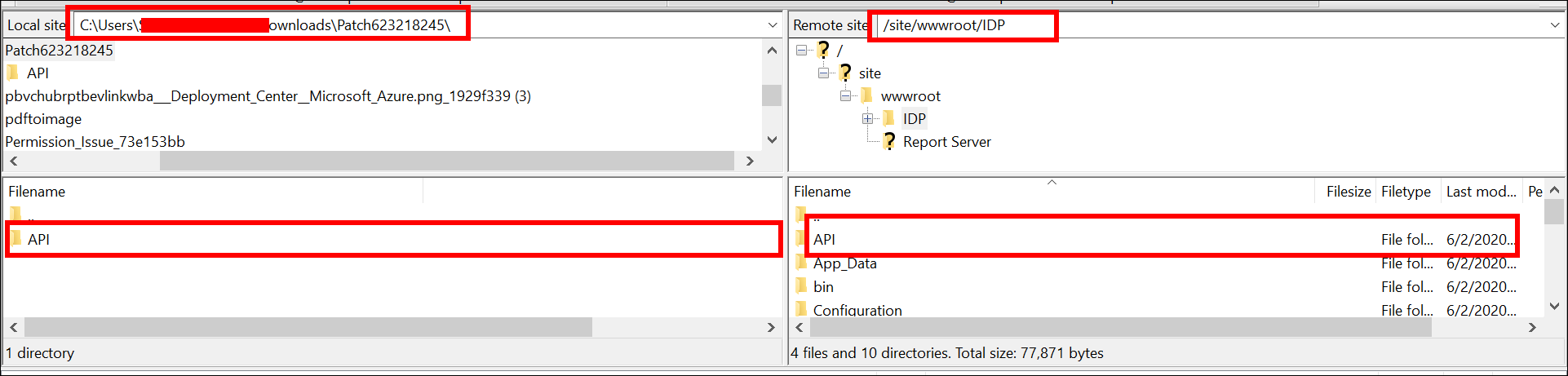The image size is (1568, 376).
Task: Select Report Server in remote tree
Action: click(946, 142)
